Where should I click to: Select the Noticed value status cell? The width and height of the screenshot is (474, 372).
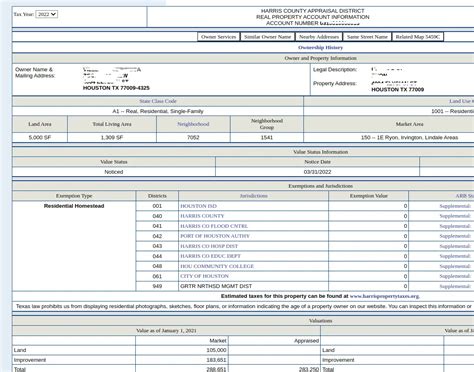pyautogui.click(x=114, y=172)
